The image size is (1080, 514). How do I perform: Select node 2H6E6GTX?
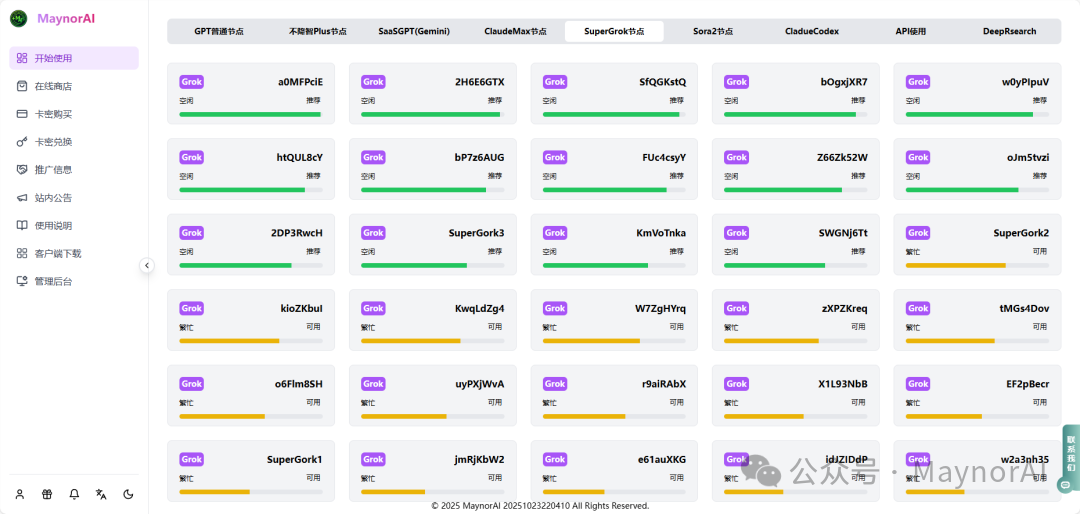click(x=433, y=94)
